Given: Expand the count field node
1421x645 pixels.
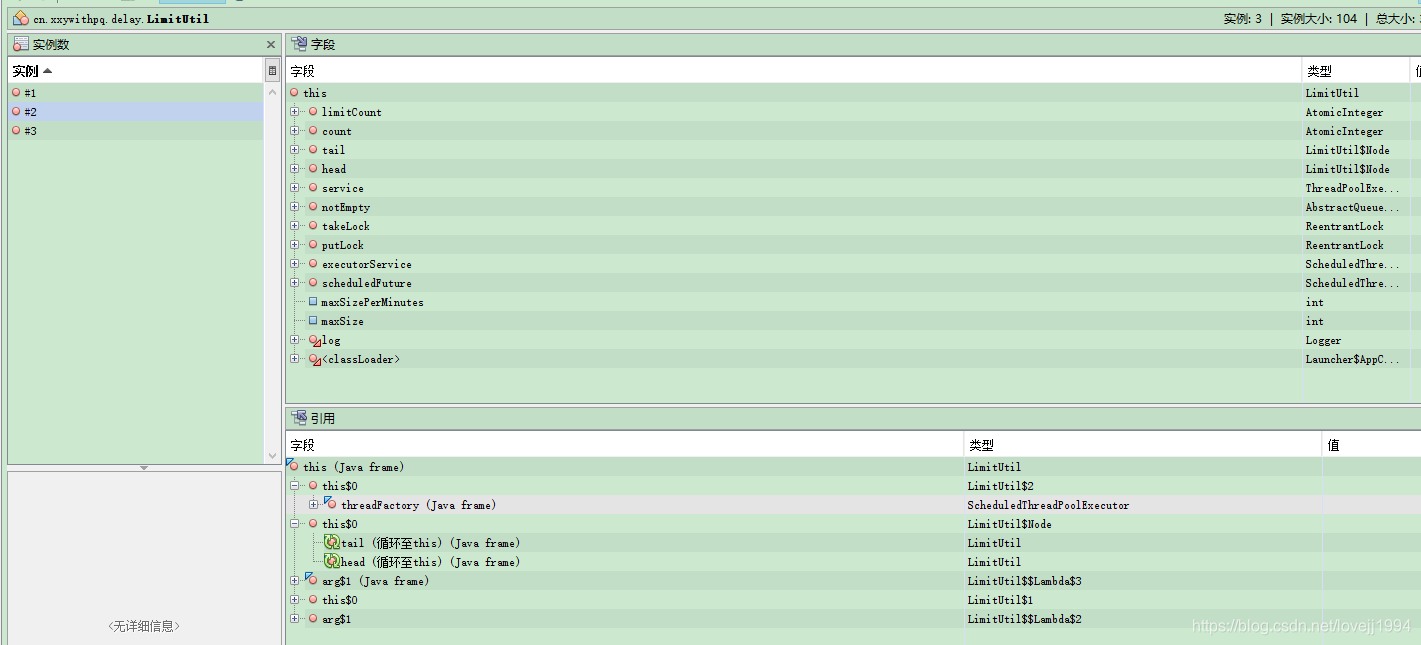Looking at the screenshot, I should 295,131.
